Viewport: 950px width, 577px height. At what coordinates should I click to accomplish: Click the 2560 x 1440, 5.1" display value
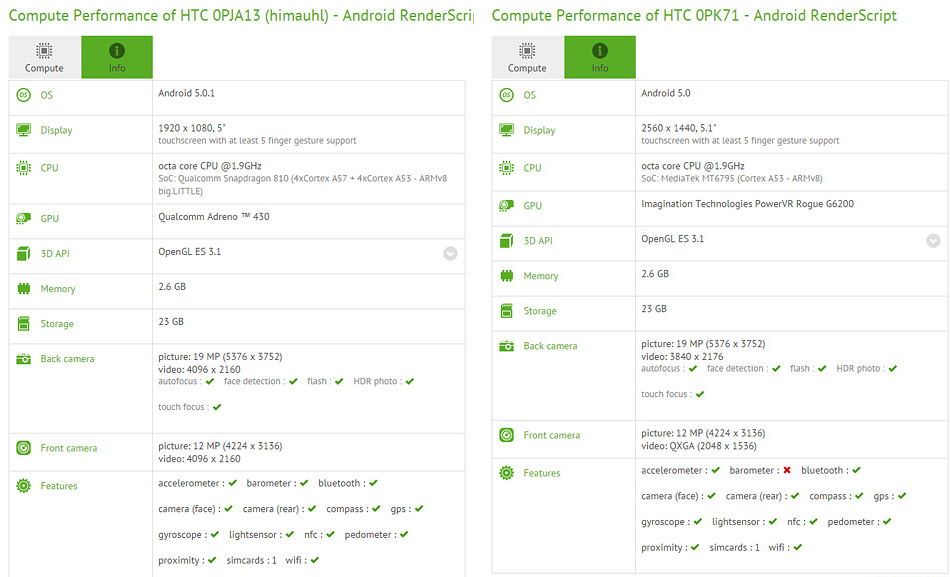pyautogui.click(x=679, y=128)
